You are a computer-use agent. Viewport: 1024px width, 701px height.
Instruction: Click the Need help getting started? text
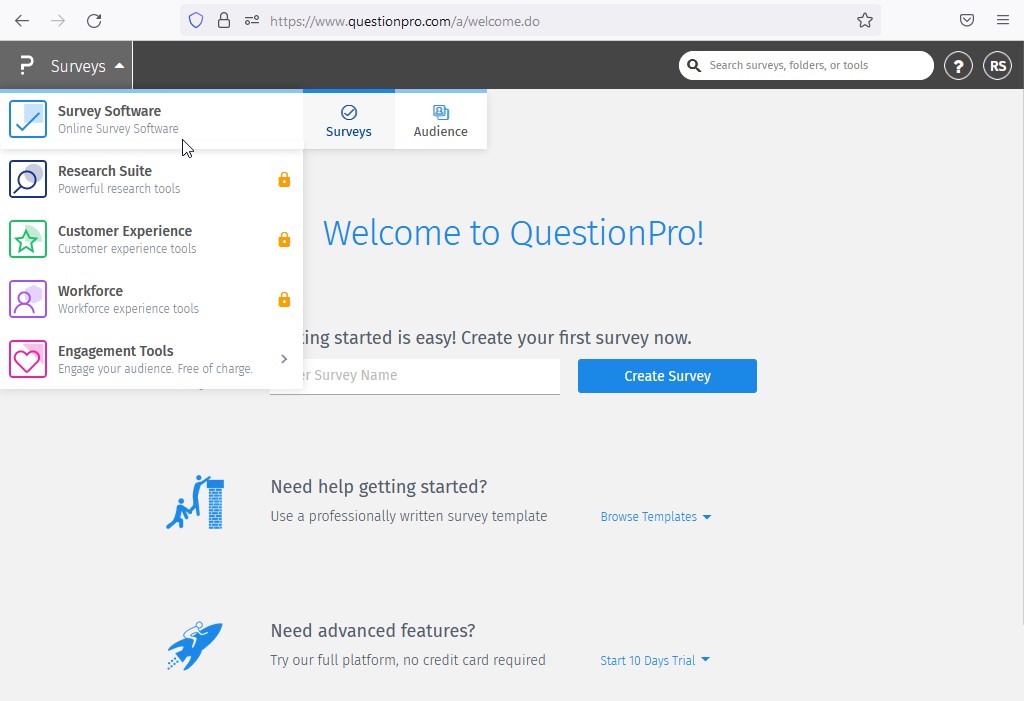pos(379,487)
